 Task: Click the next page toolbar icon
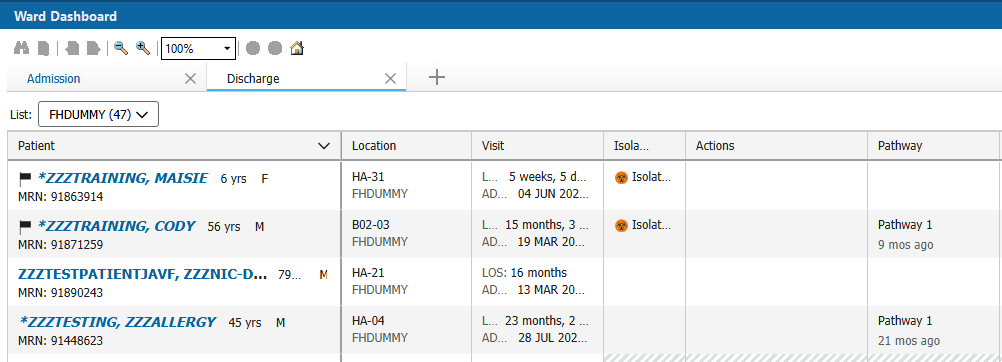93,48
